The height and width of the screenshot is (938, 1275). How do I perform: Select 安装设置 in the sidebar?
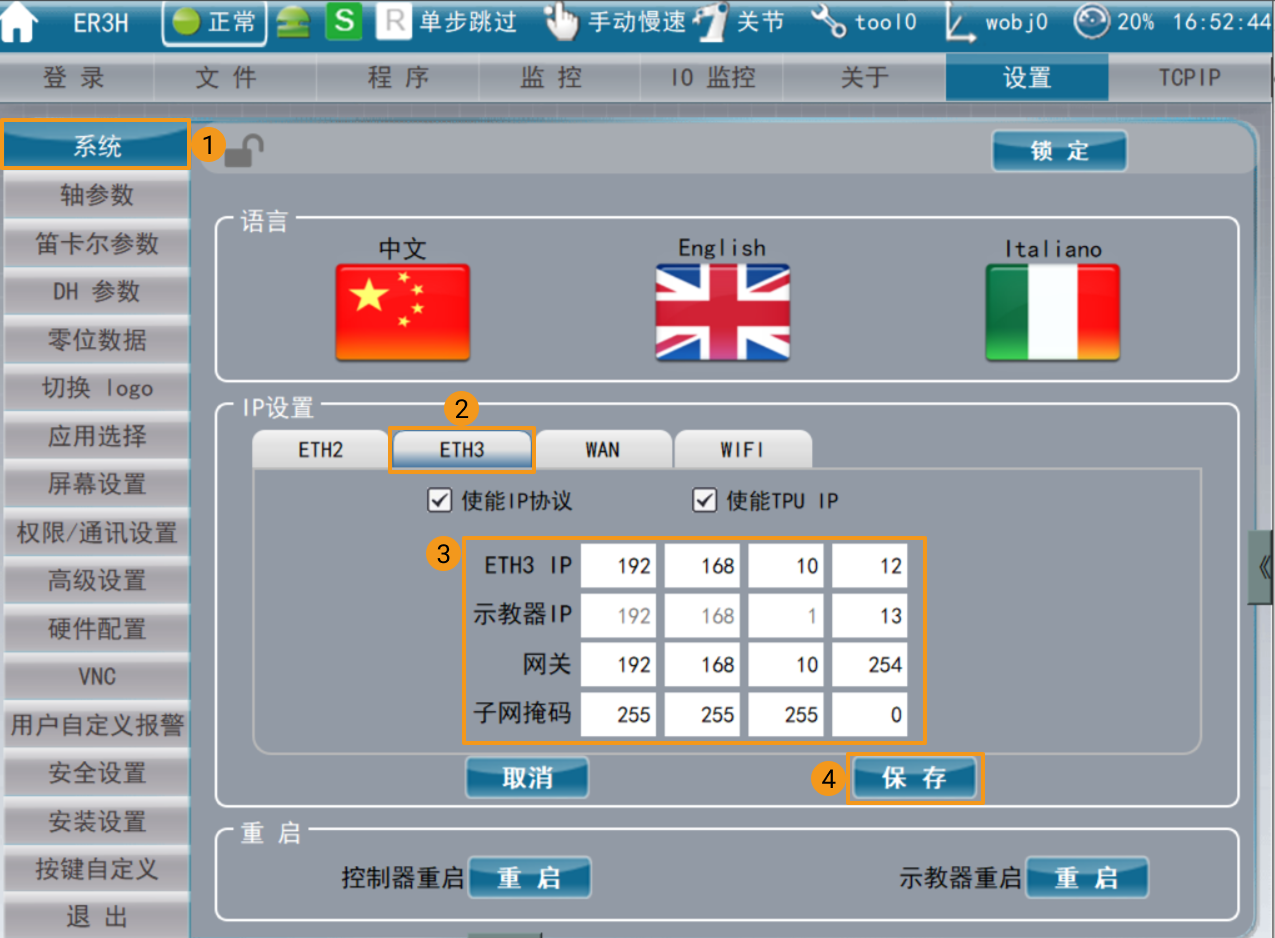tap(96, 822)
